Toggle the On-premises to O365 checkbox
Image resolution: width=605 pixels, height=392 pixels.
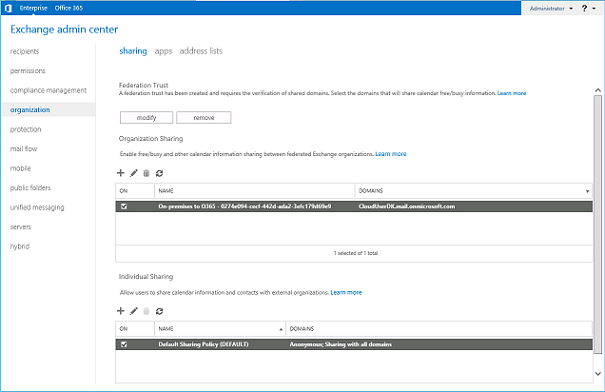[x=124, y=206]
